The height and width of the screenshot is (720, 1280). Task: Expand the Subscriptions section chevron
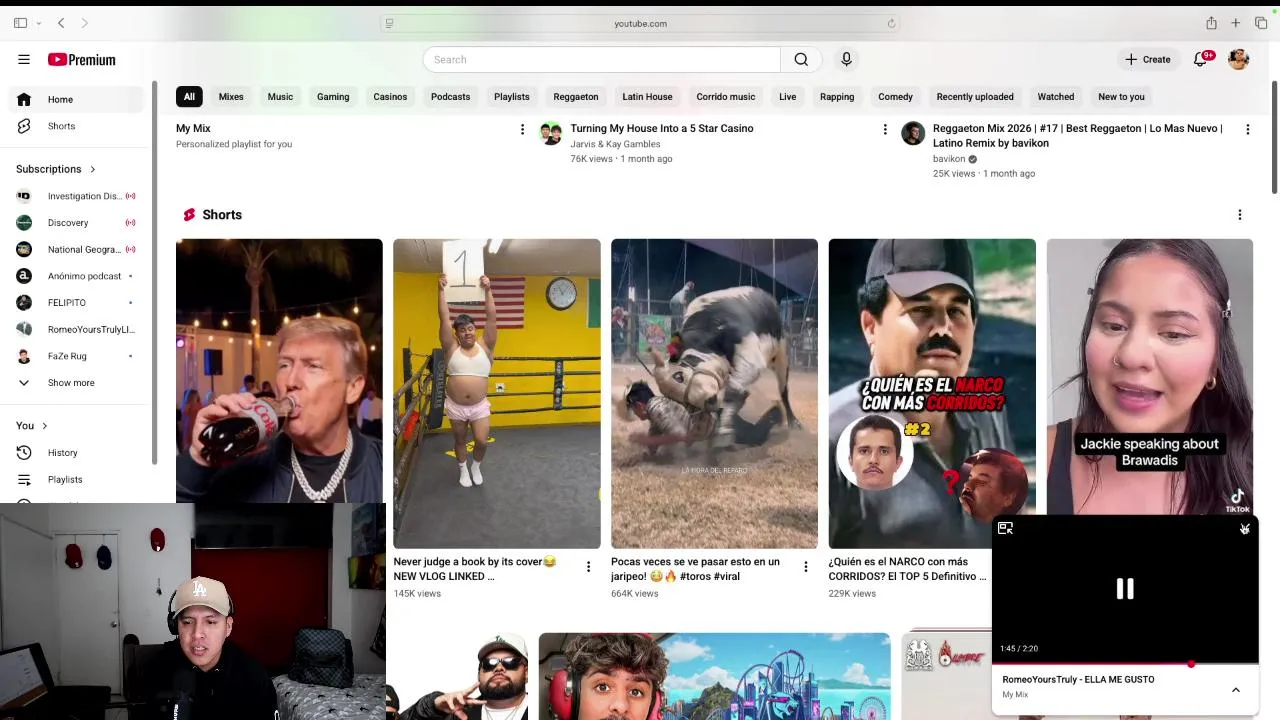coord(93,169)
